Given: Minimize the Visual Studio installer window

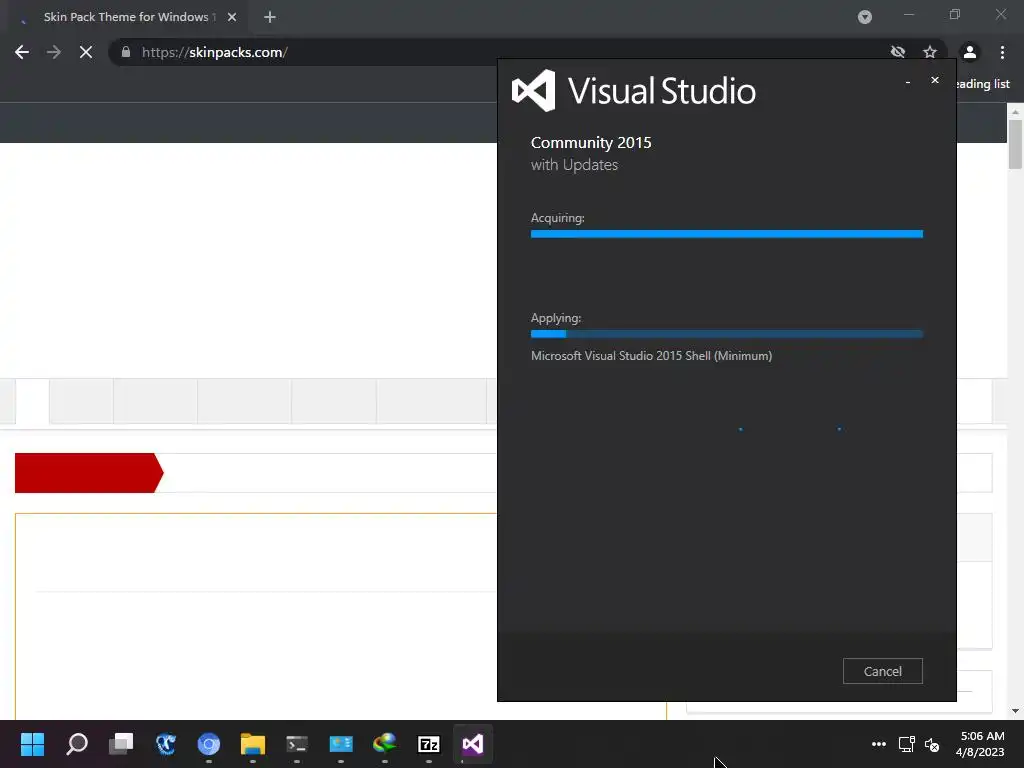Looking at the screenshot, I should click(x=908, y=82).
